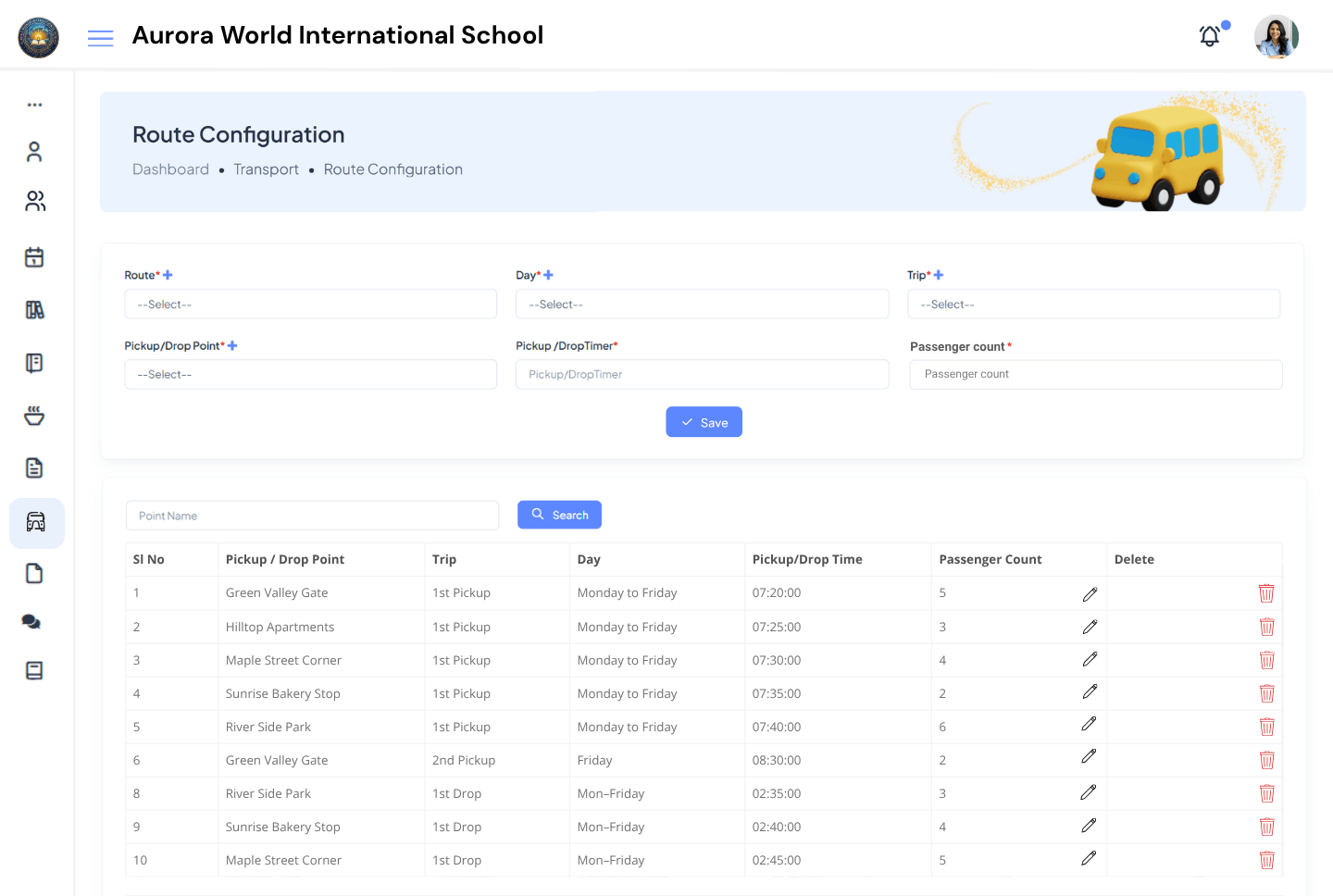Open the Transport bus icon in sidebar

34,522
